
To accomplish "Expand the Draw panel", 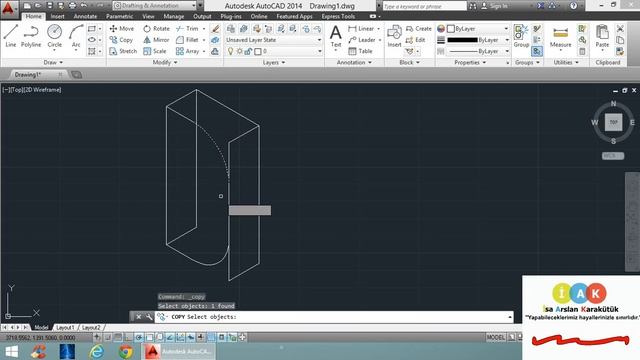I will click(x=53, y=62).
